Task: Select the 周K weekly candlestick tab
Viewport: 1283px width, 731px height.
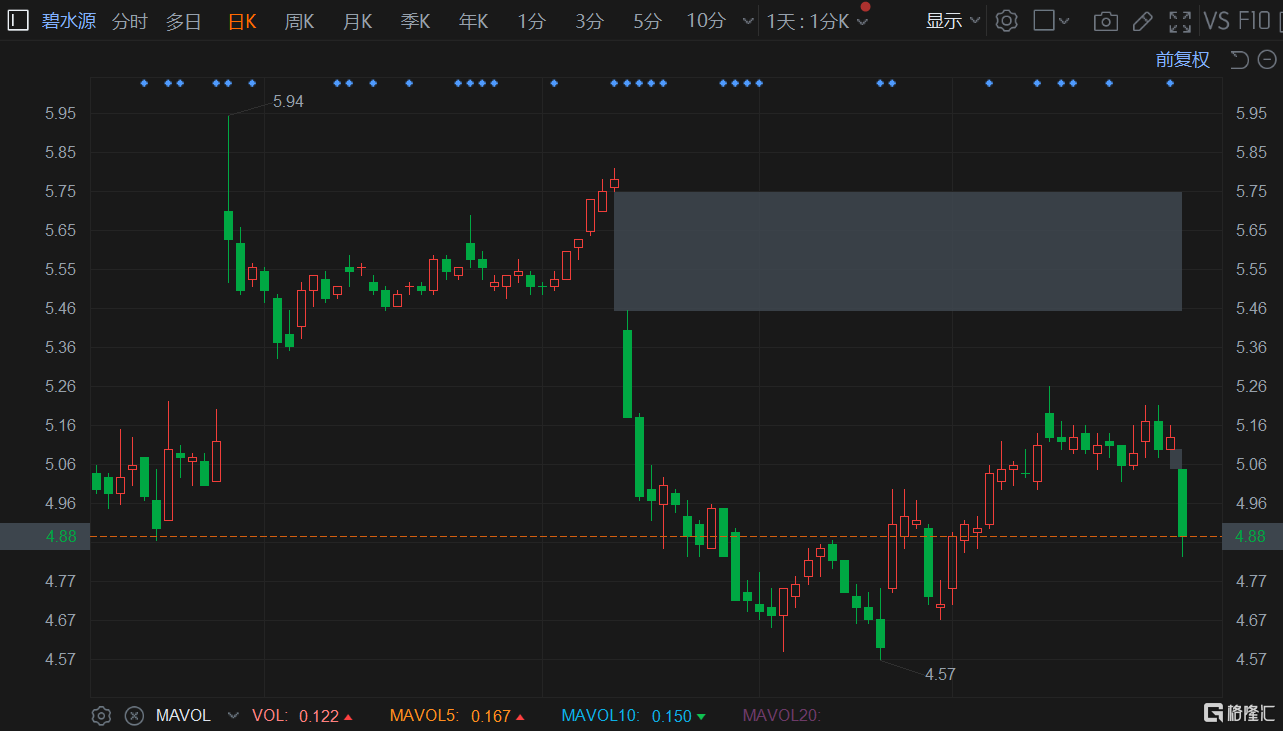Action: pos(299,21)
